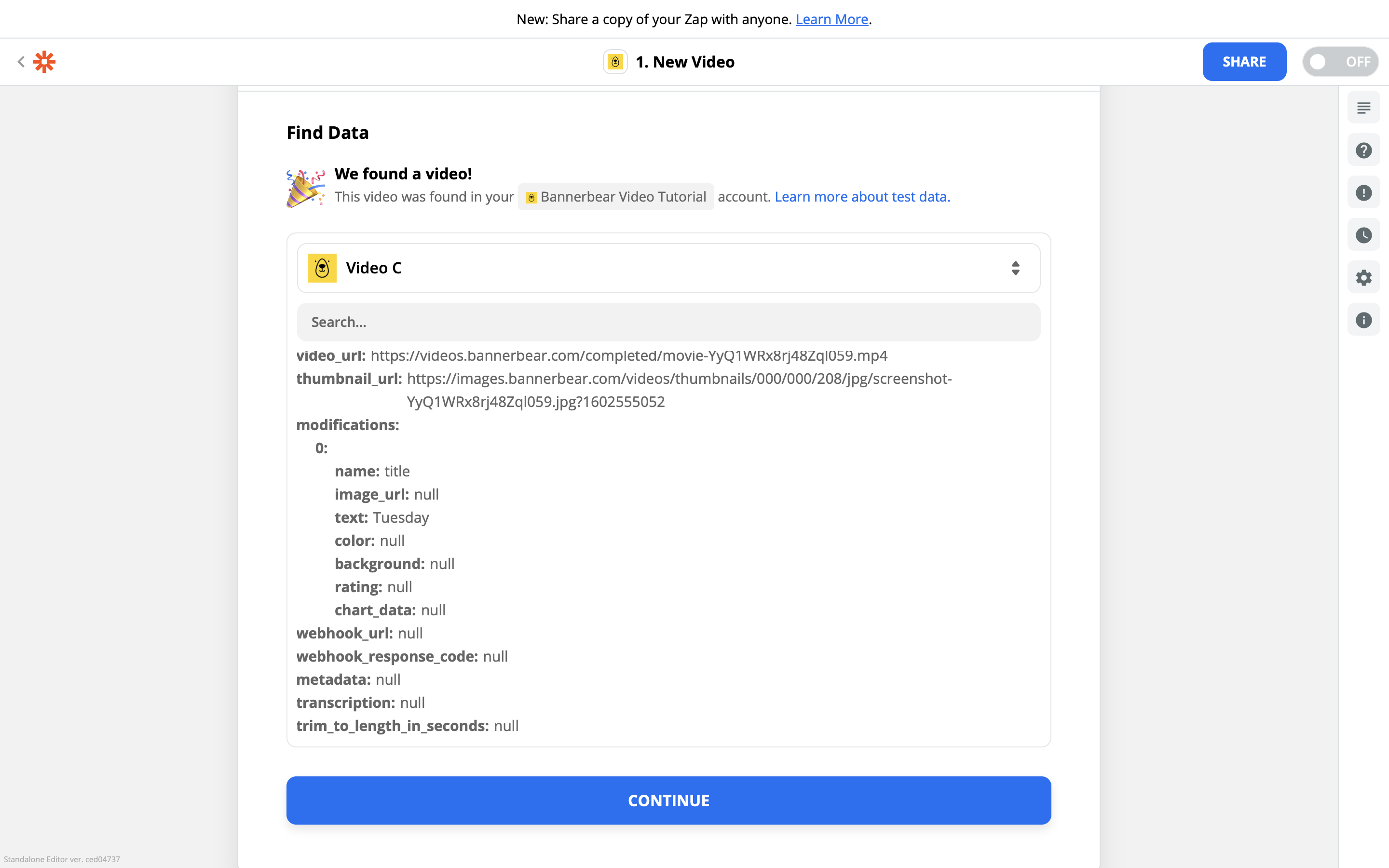Click the Bannerbear icon beside step title
This screenshot has width=1389, height=868.
[615, 62]
